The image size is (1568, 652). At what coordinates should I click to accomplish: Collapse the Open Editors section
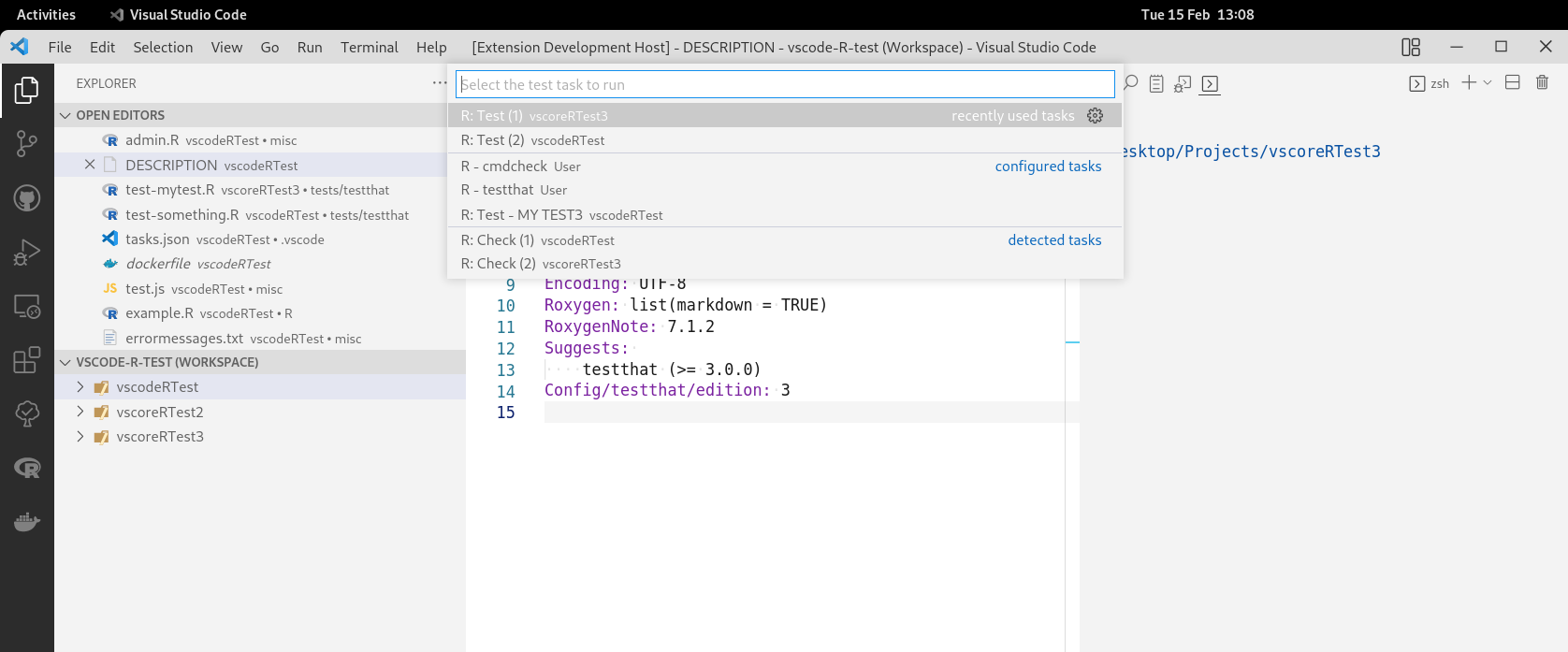click(65, 115)
